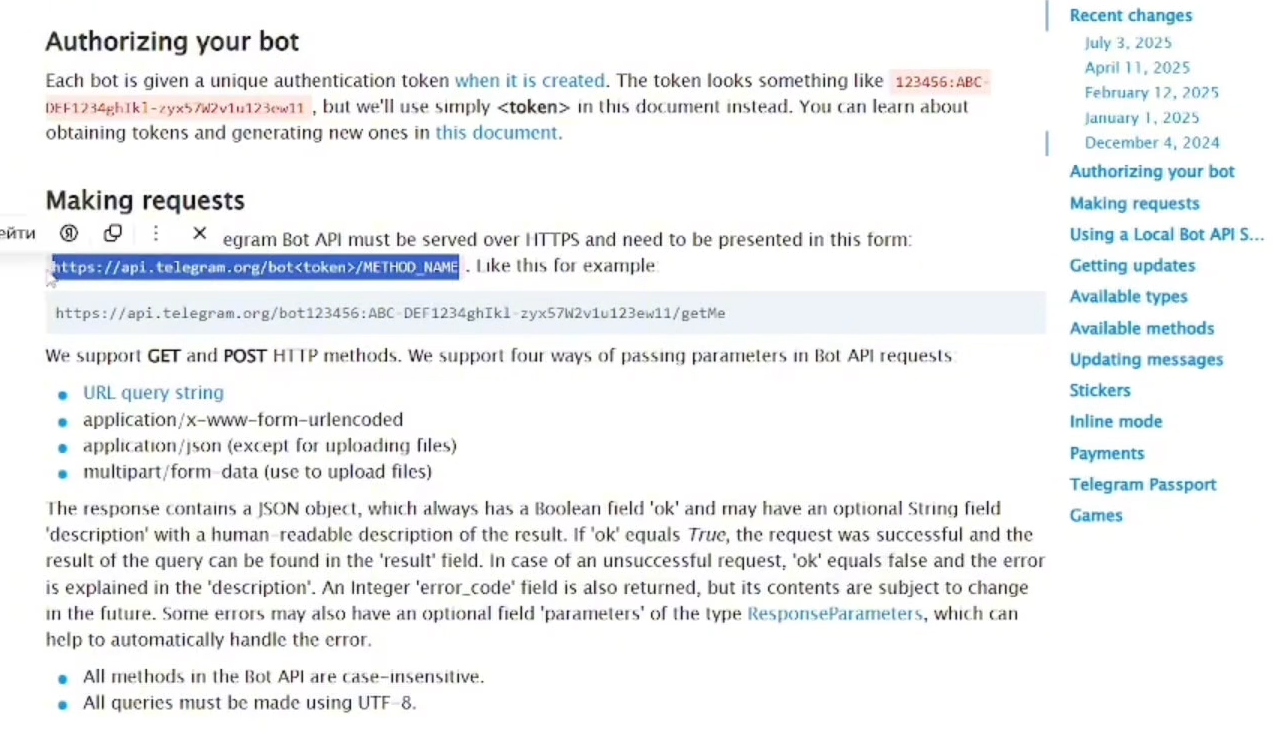Click the getMe example URL code block
Screen dimensions: 1273x745
390,313
